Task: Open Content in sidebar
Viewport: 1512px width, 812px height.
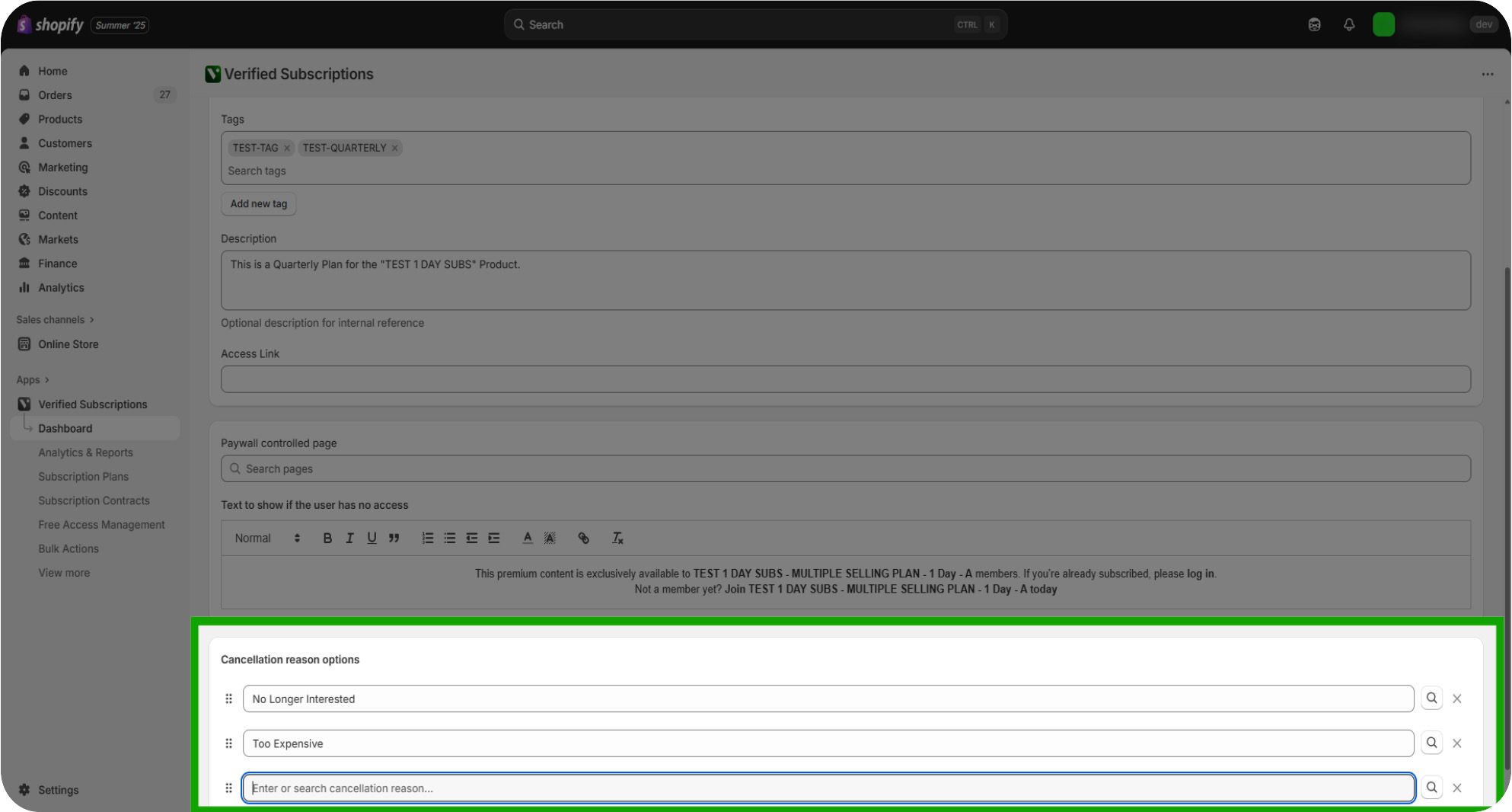Action: tap(58, 216)
